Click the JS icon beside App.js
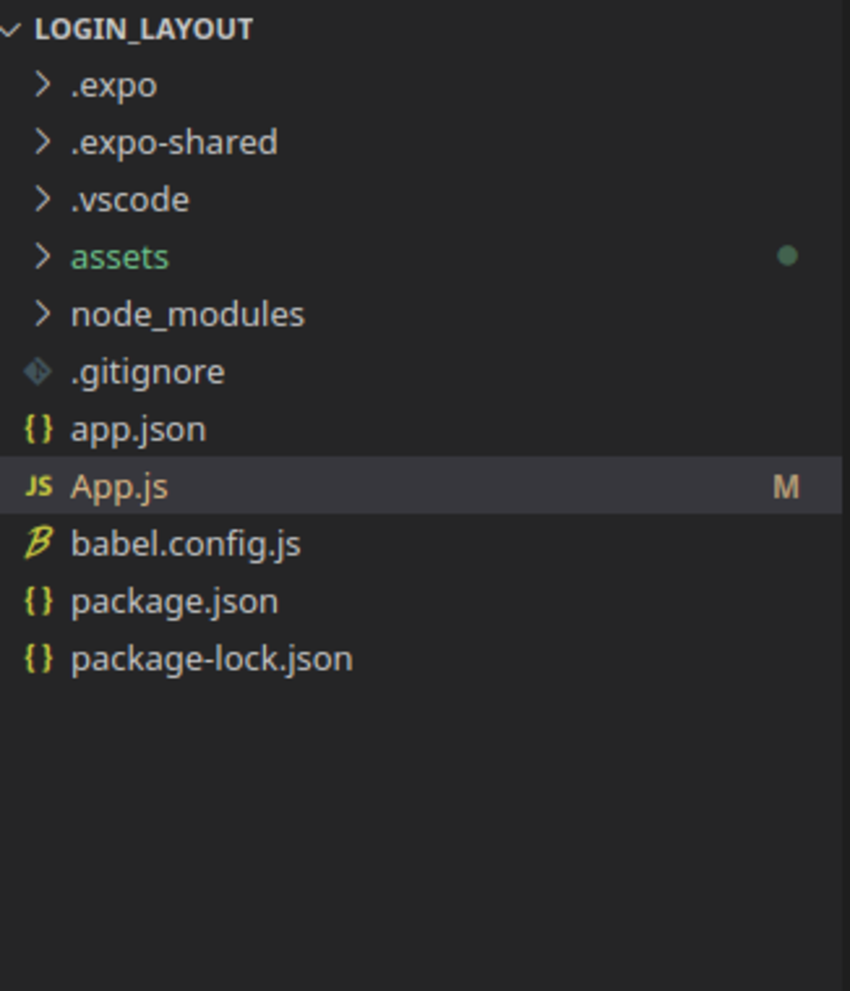Viewport: 850px width, 991px height. [x=38, y=487]
